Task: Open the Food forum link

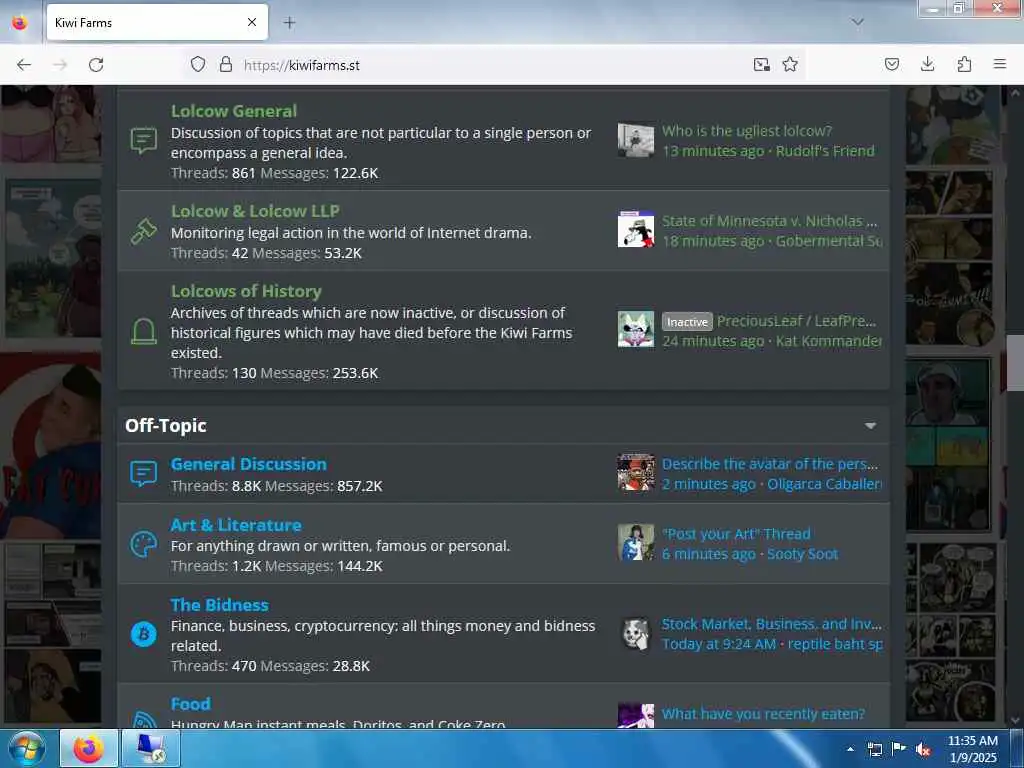Action: pyautogui.click(x=191, y=704)
